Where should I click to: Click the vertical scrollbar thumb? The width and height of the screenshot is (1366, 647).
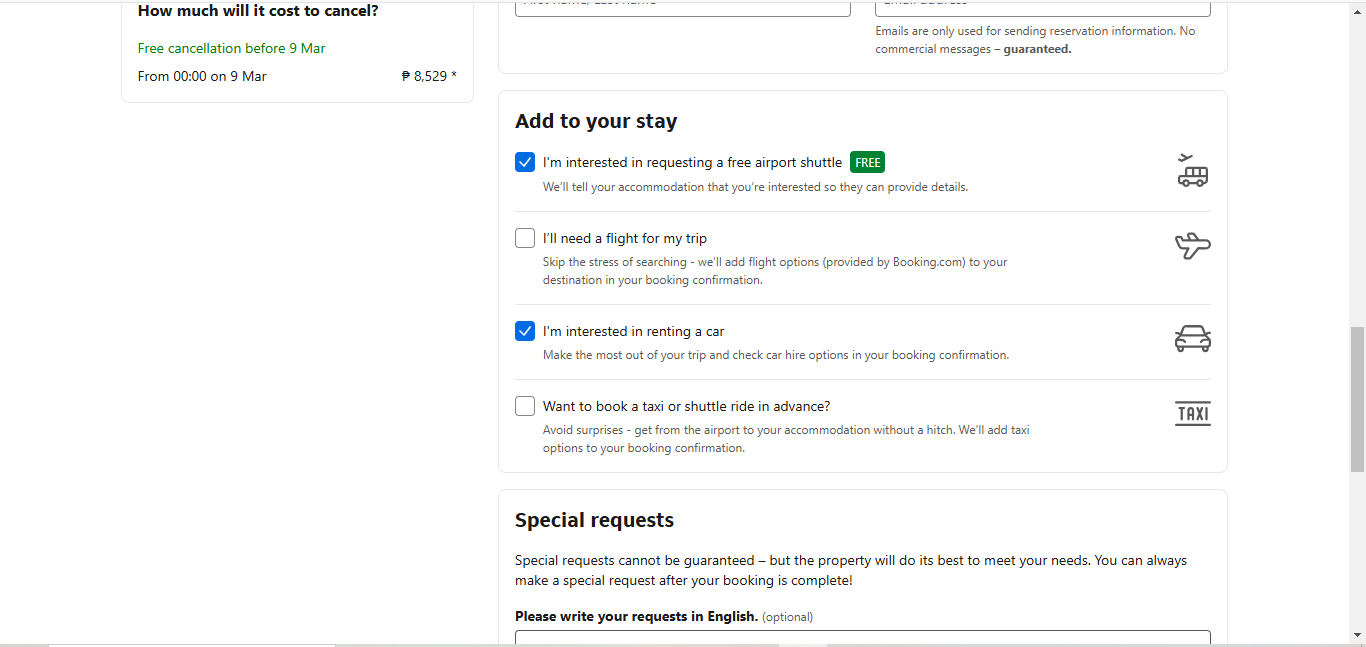pos(1357,398)
